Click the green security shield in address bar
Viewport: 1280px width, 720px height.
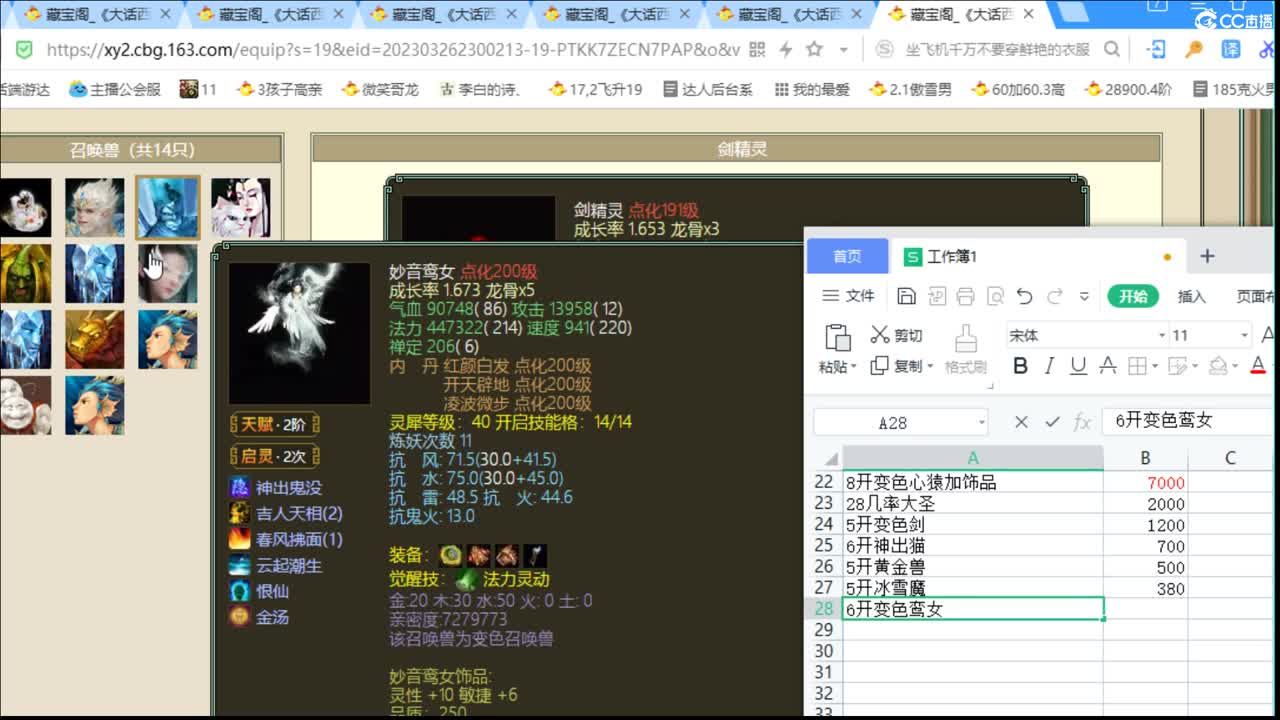click(x=24, y=50)
